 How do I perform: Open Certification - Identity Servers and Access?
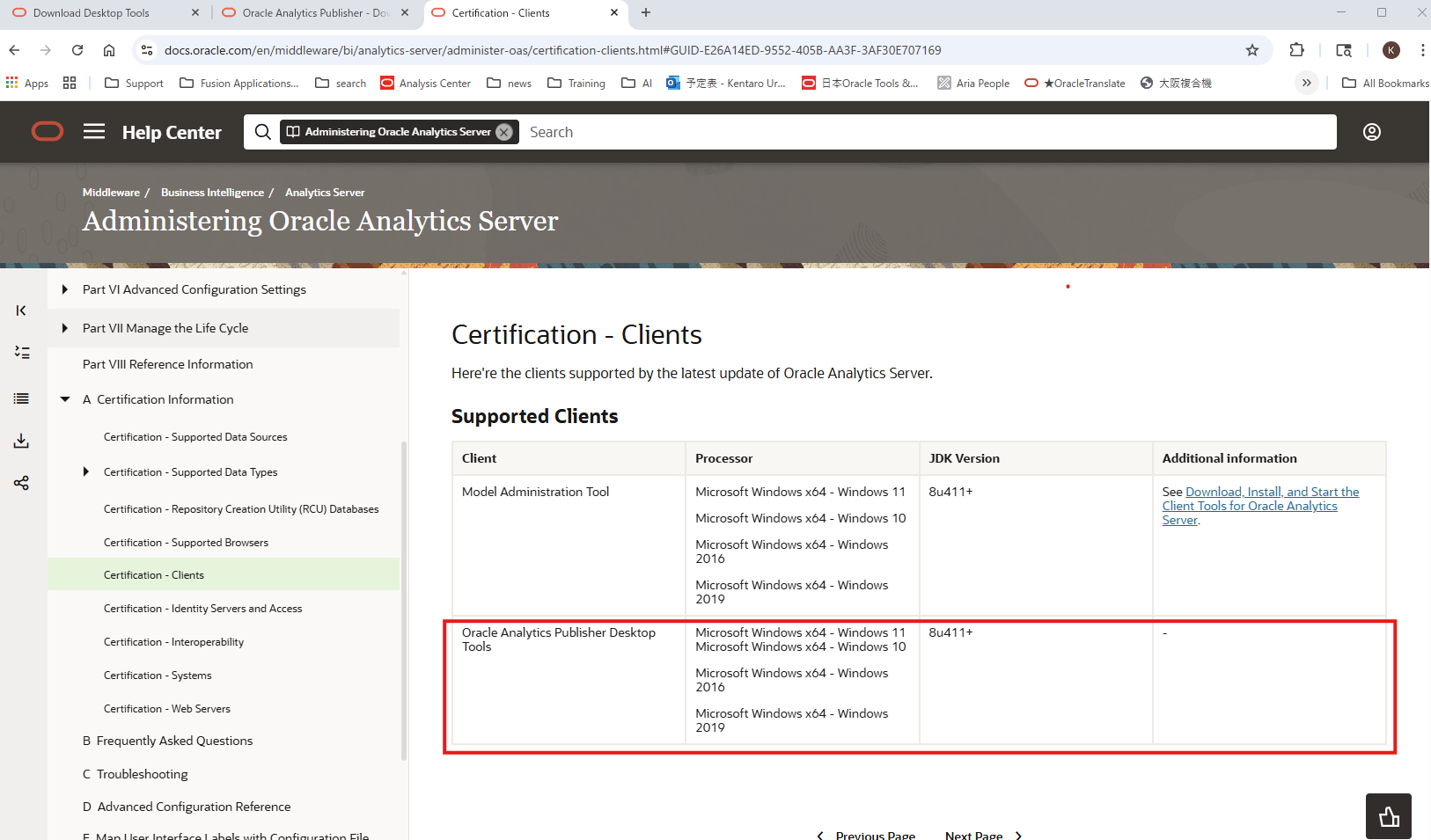(202, 609)
